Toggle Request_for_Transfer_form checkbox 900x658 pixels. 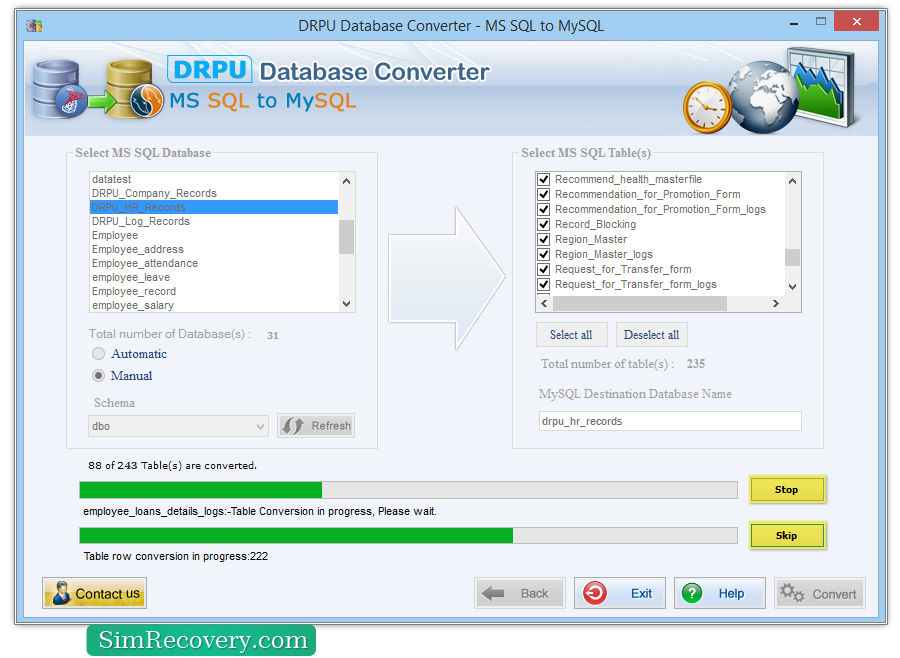544,269
